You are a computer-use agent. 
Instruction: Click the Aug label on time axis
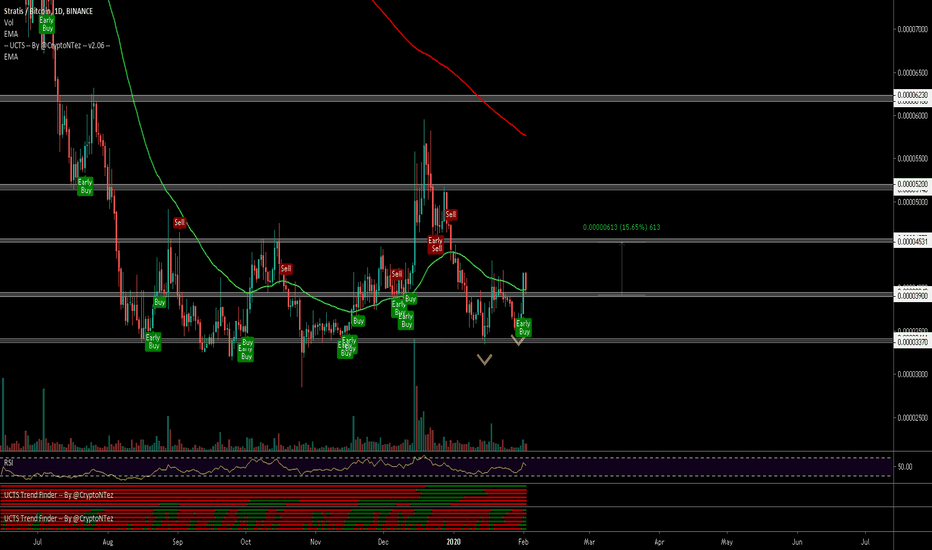108,542
